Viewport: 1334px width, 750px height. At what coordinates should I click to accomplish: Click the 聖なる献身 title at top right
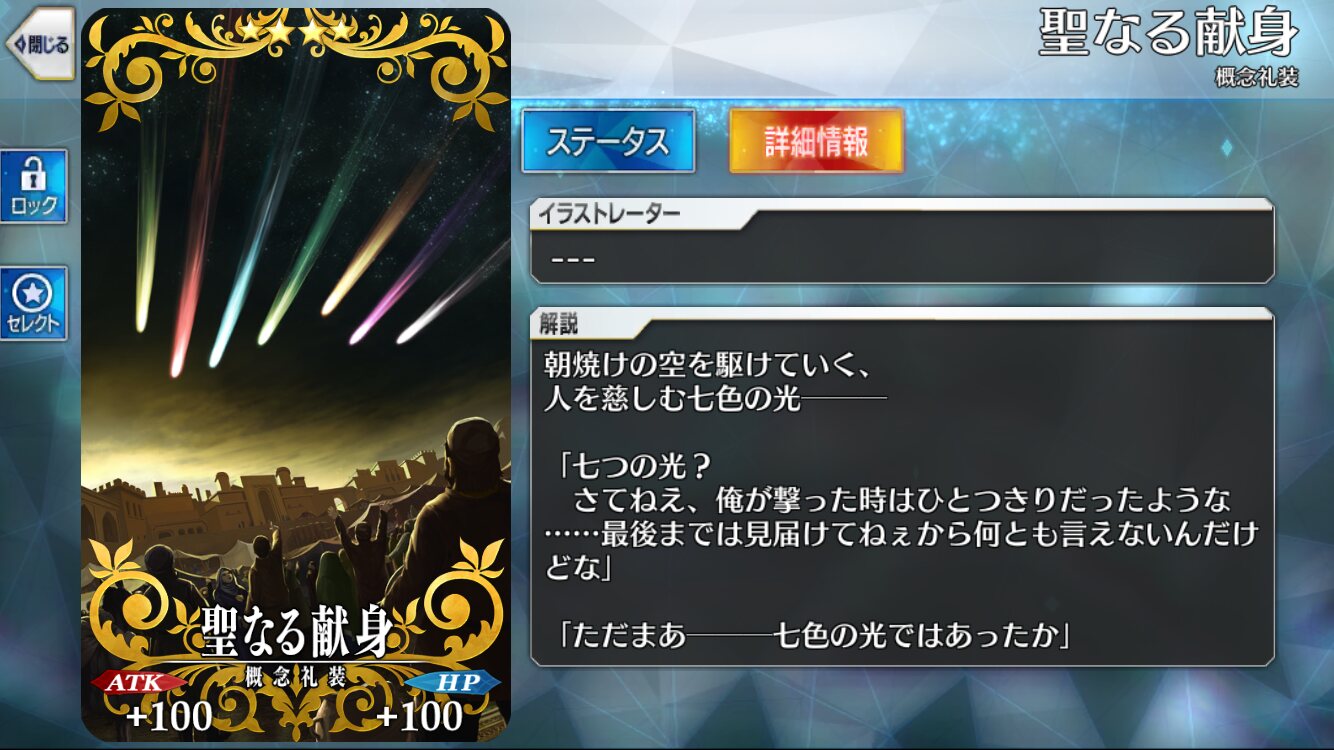coord(1168,33)
